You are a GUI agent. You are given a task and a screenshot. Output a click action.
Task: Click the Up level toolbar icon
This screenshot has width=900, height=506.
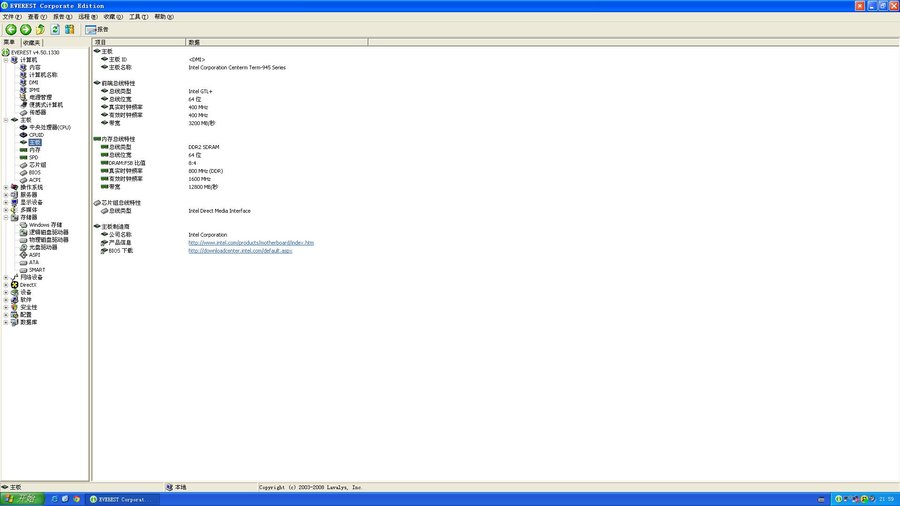click(40, 29)
